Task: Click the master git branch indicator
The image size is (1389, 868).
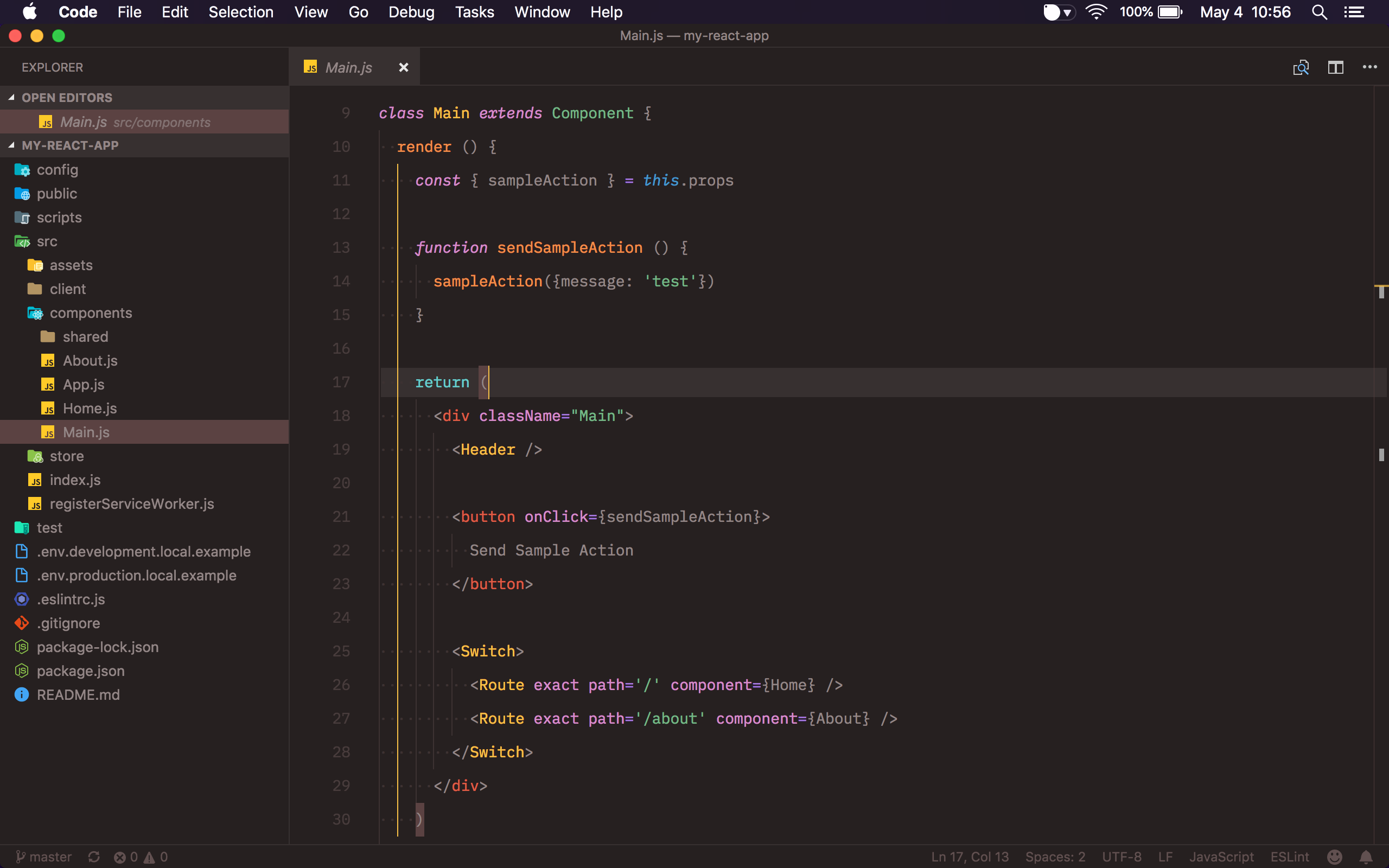Action: click(45, 857)
